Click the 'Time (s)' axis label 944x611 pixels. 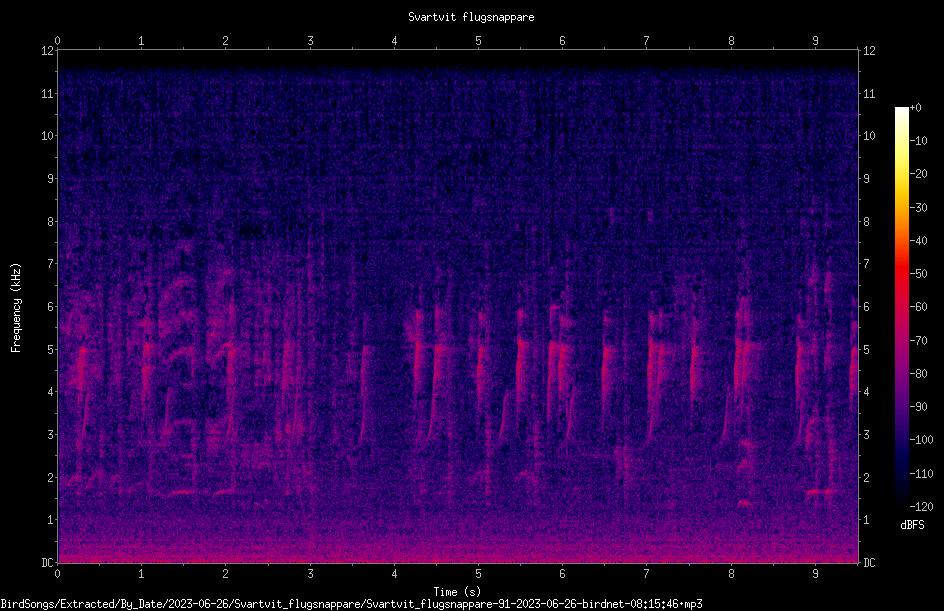457,592
